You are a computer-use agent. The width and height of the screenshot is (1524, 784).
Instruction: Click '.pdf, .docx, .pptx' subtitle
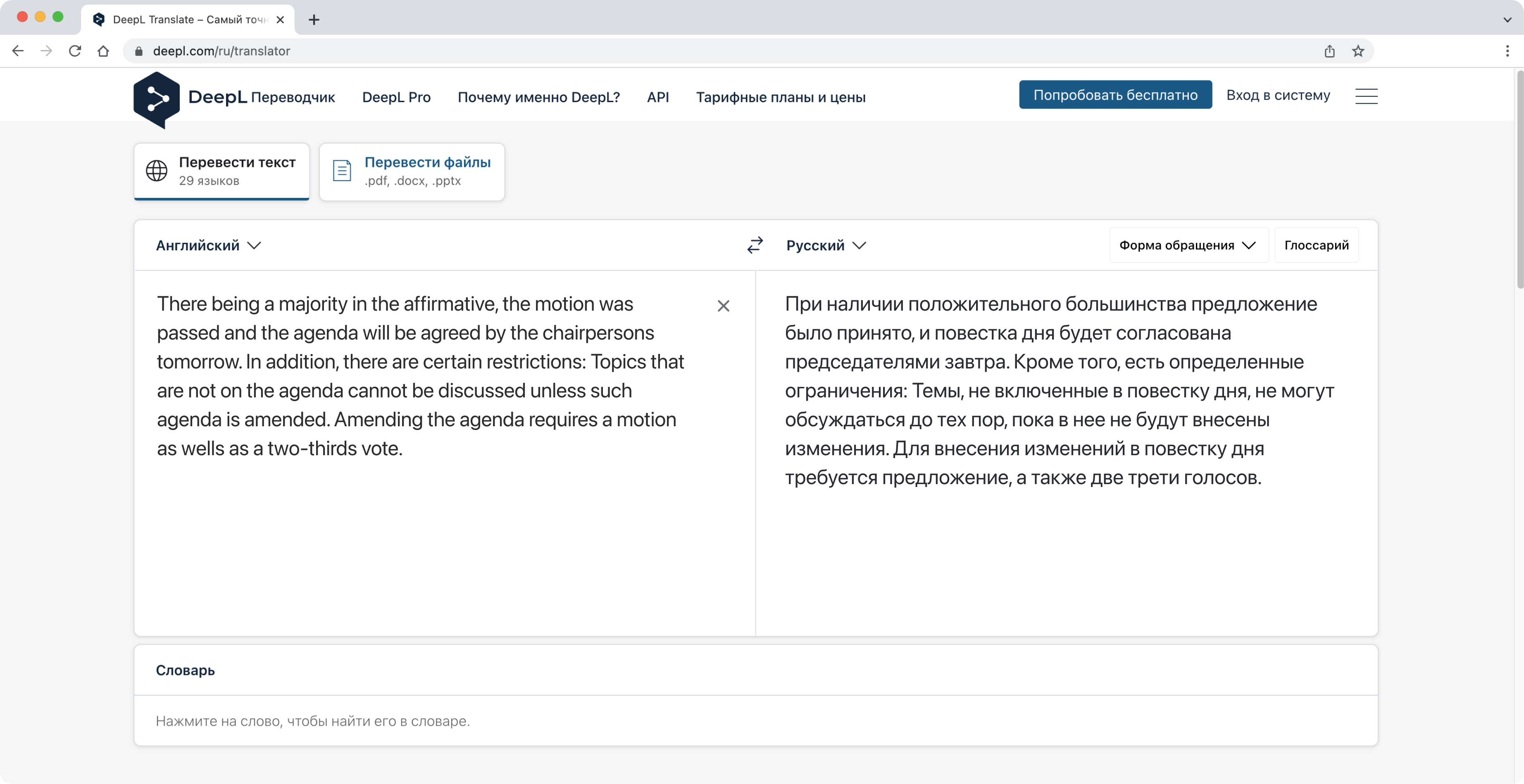tap(412, 181)
